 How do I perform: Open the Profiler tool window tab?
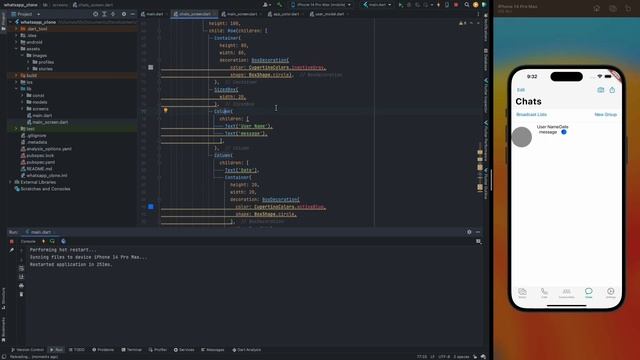[158, 350]
